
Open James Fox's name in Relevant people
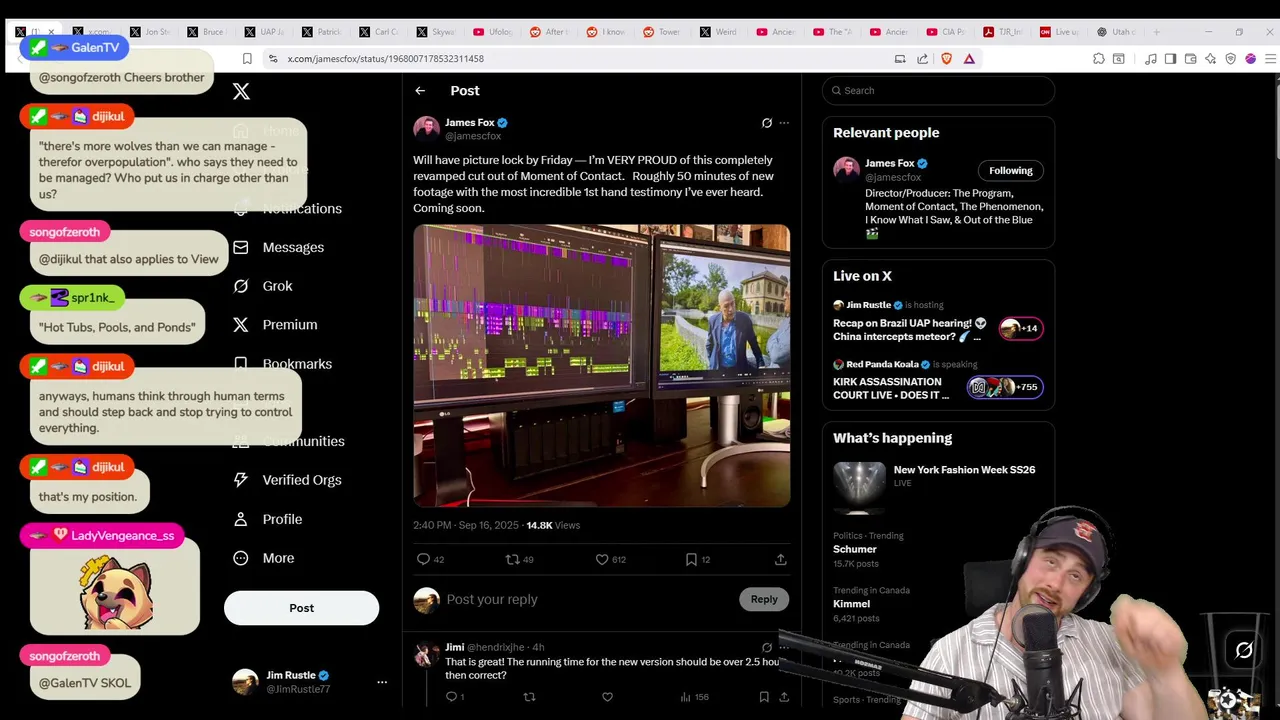point(889,163)
